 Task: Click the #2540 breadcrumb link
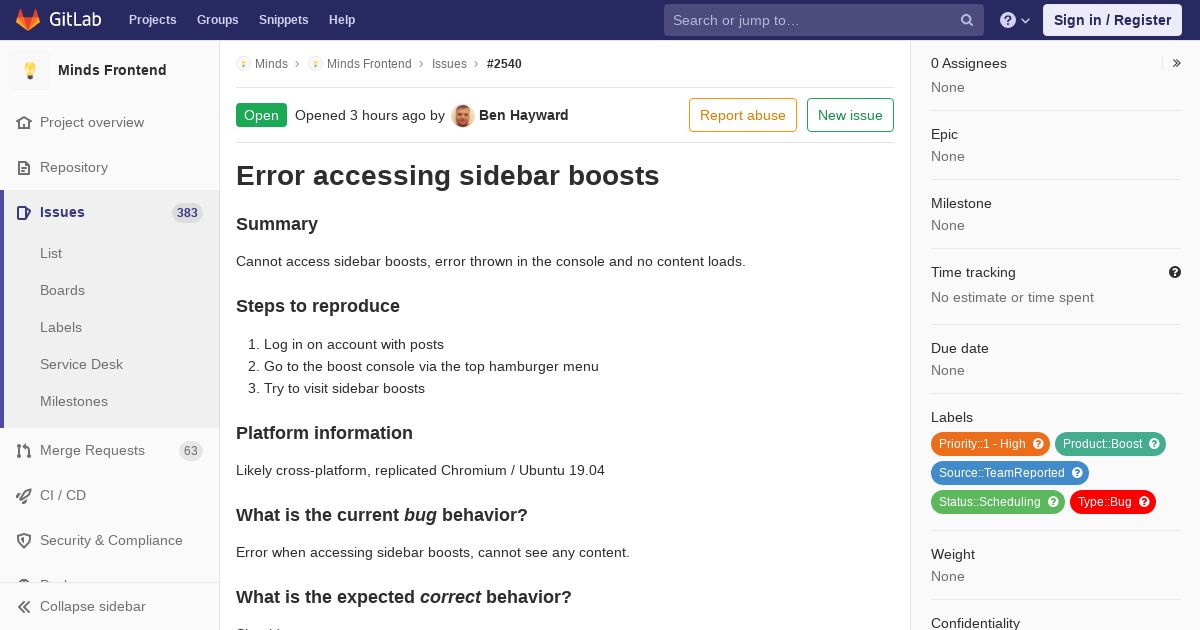click(x=504, y=64)
